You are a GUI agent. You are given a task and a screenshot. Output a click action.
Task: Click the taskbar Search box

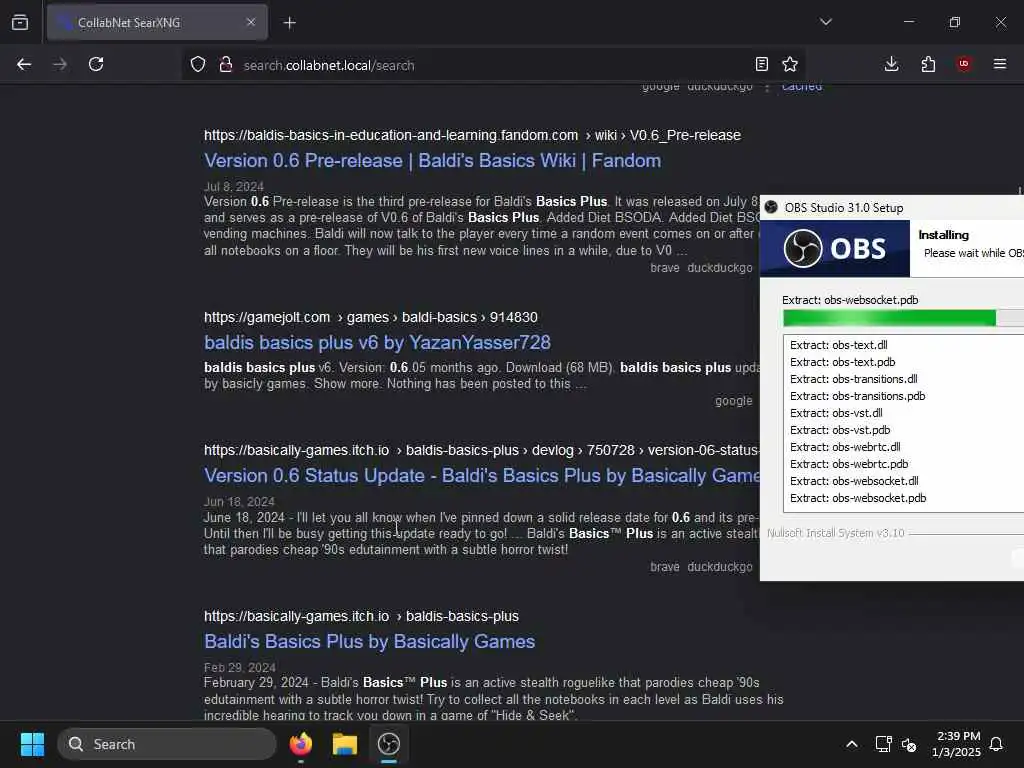(167, 744)
